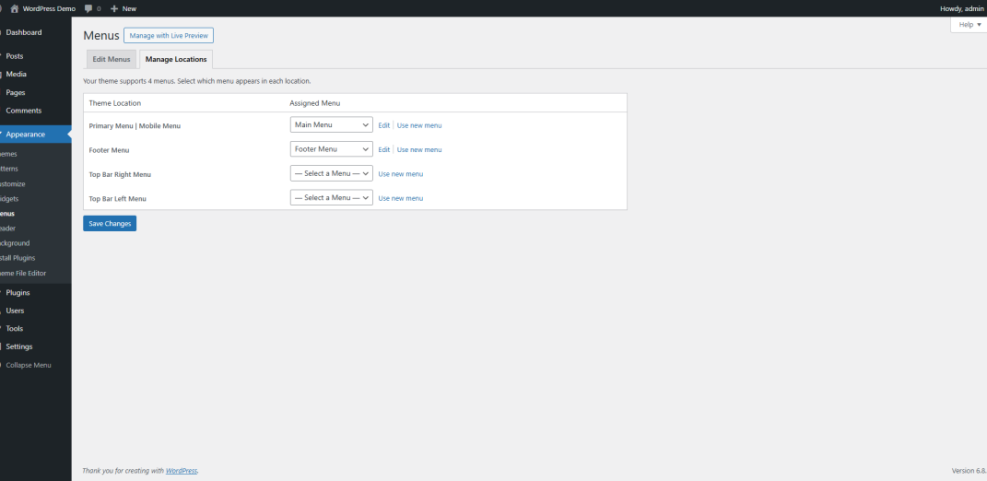Image resolution: width=987 pixels, height=481 pixels.
Task: Click Use new menu for Top Bar Left
Action: click(400, 198)
